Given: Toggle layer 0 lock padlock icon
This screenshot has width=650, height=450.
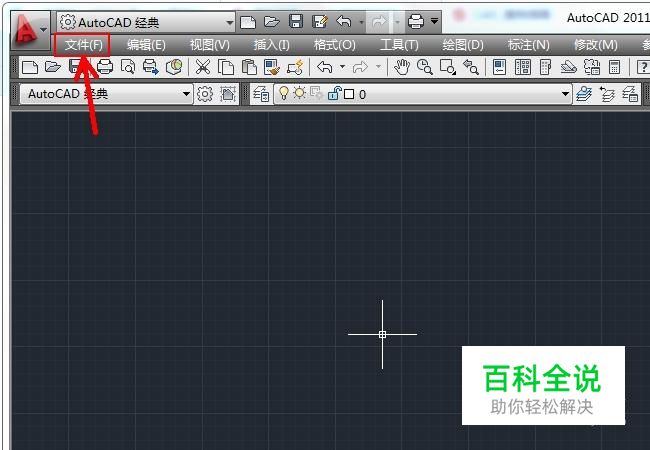Looking at the screenshot, I should pyautogui.click(x=335, y=93).
